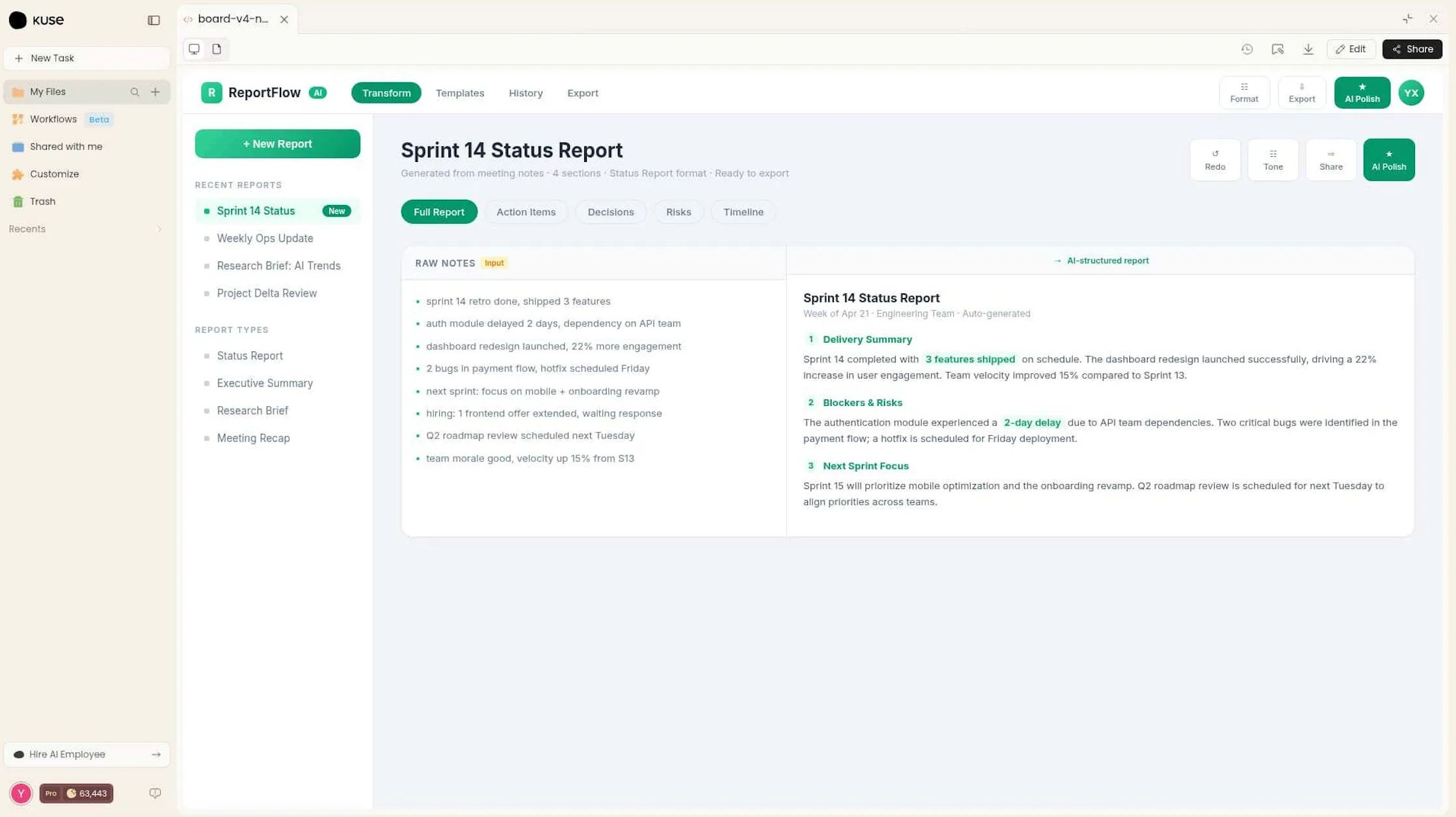Open version history clock icon
This screenshot has width=1456, height=817.
[x=1247, y=49]
